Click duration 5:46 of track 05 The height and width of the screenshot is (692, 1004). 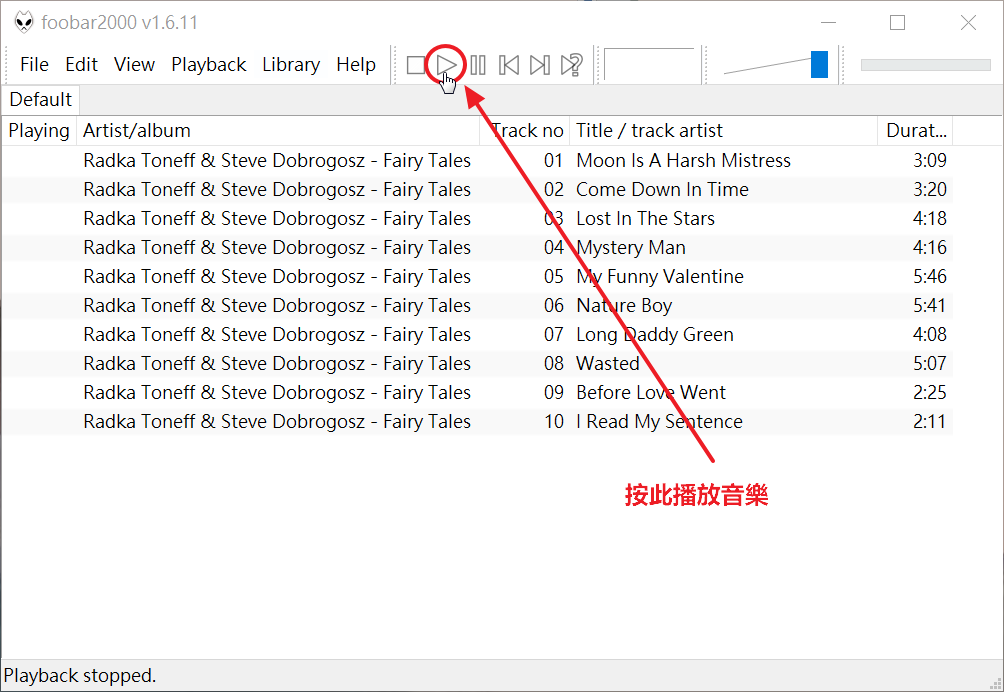coord(930,277)
